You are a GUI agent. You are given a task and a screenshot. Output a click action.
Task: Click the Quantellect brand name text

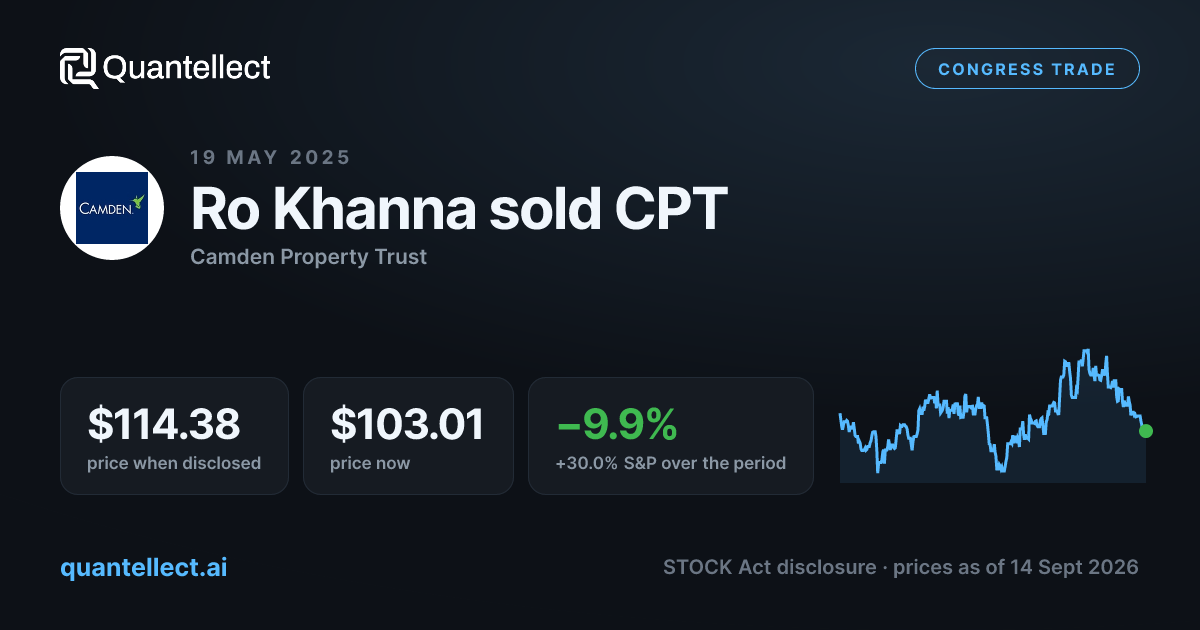(x=187, y=68)
